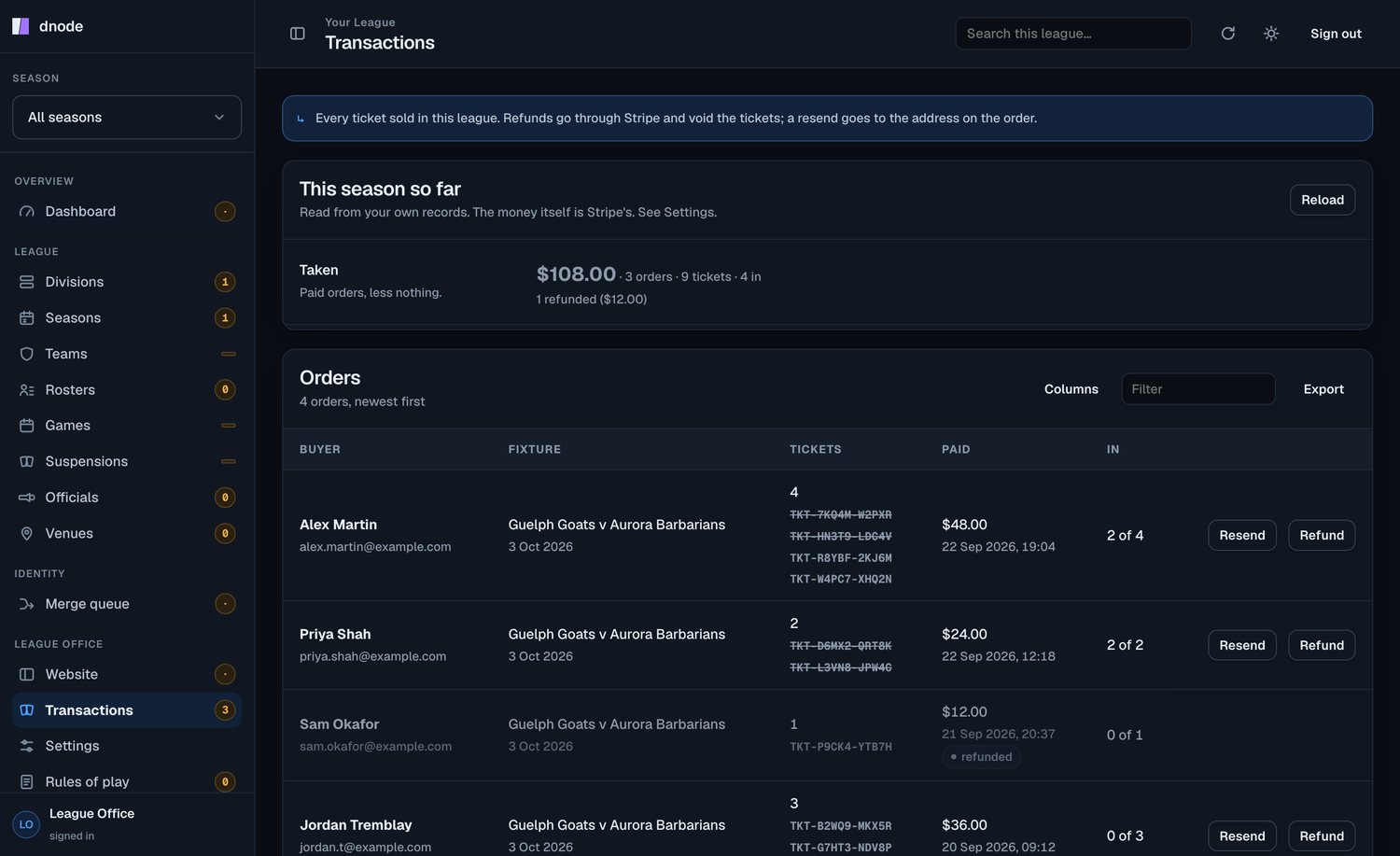Click the Seasons calendar icon
Viewport: 1400px width, 856px height.
[x=27, y=318]
